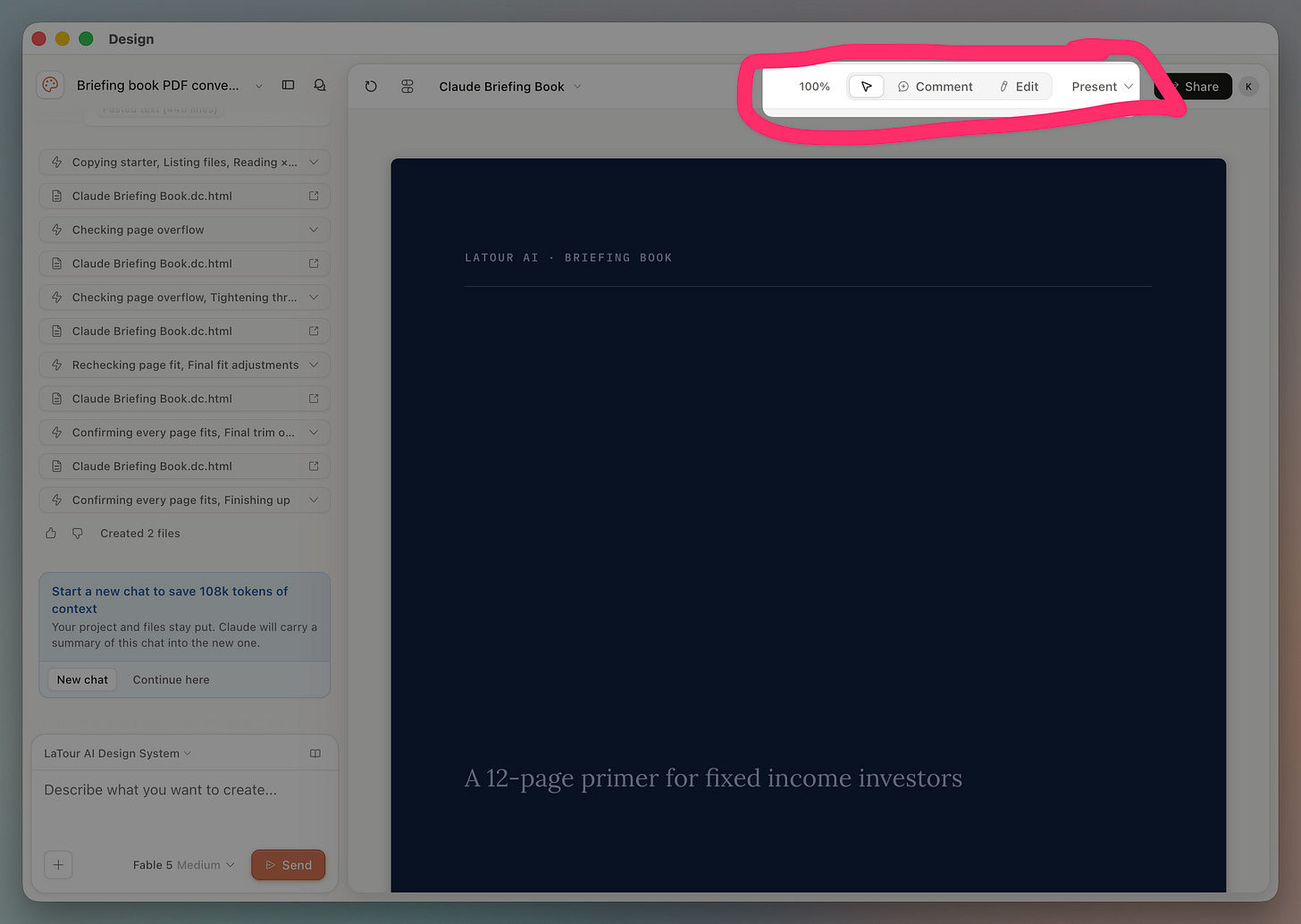This screenshot has height=924, width=1301.
Task: Click the book icon in the prompt header
Action: coord(315,753)
